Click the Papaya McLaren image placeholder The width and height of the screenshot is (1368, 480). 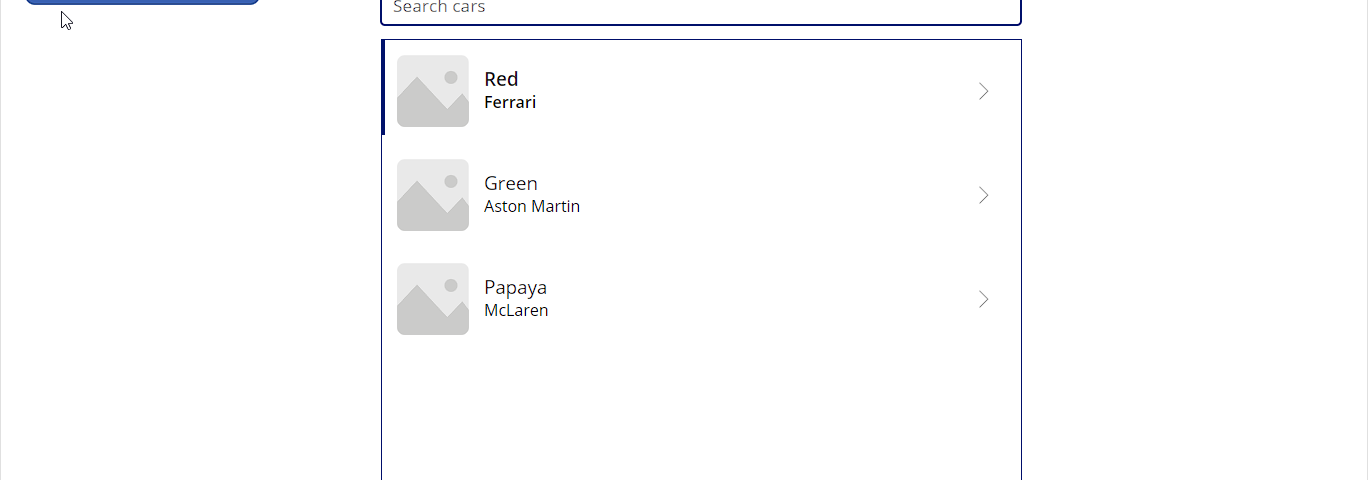pos(433,299)
